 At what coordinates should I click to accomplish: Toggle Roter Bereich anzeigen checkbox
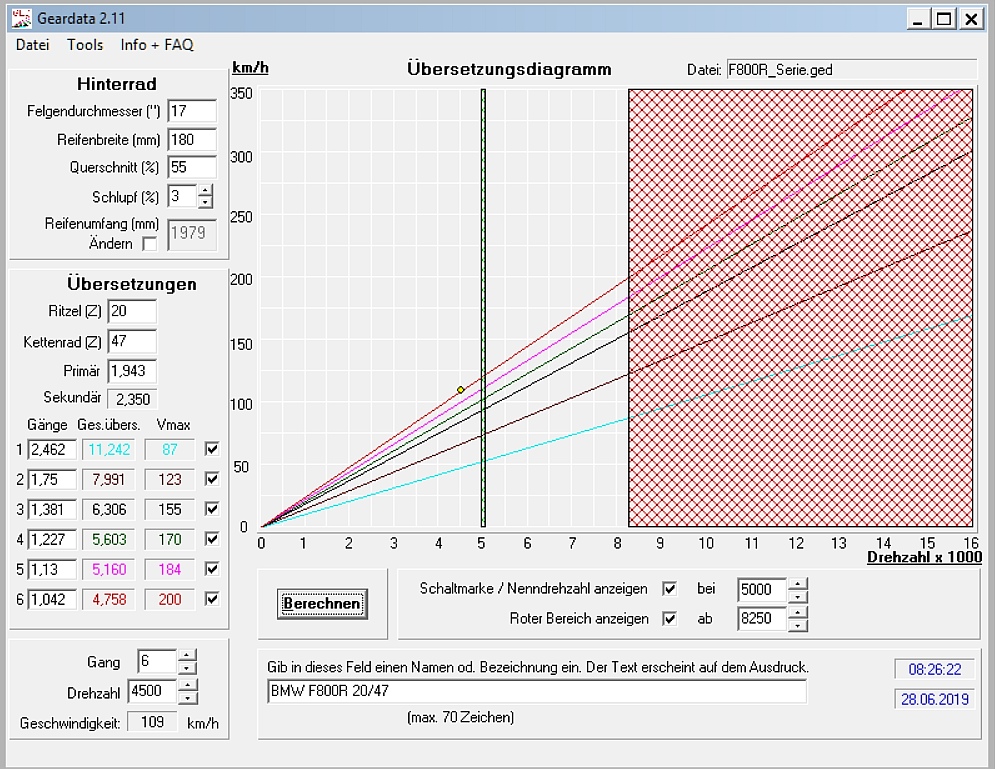670,619
